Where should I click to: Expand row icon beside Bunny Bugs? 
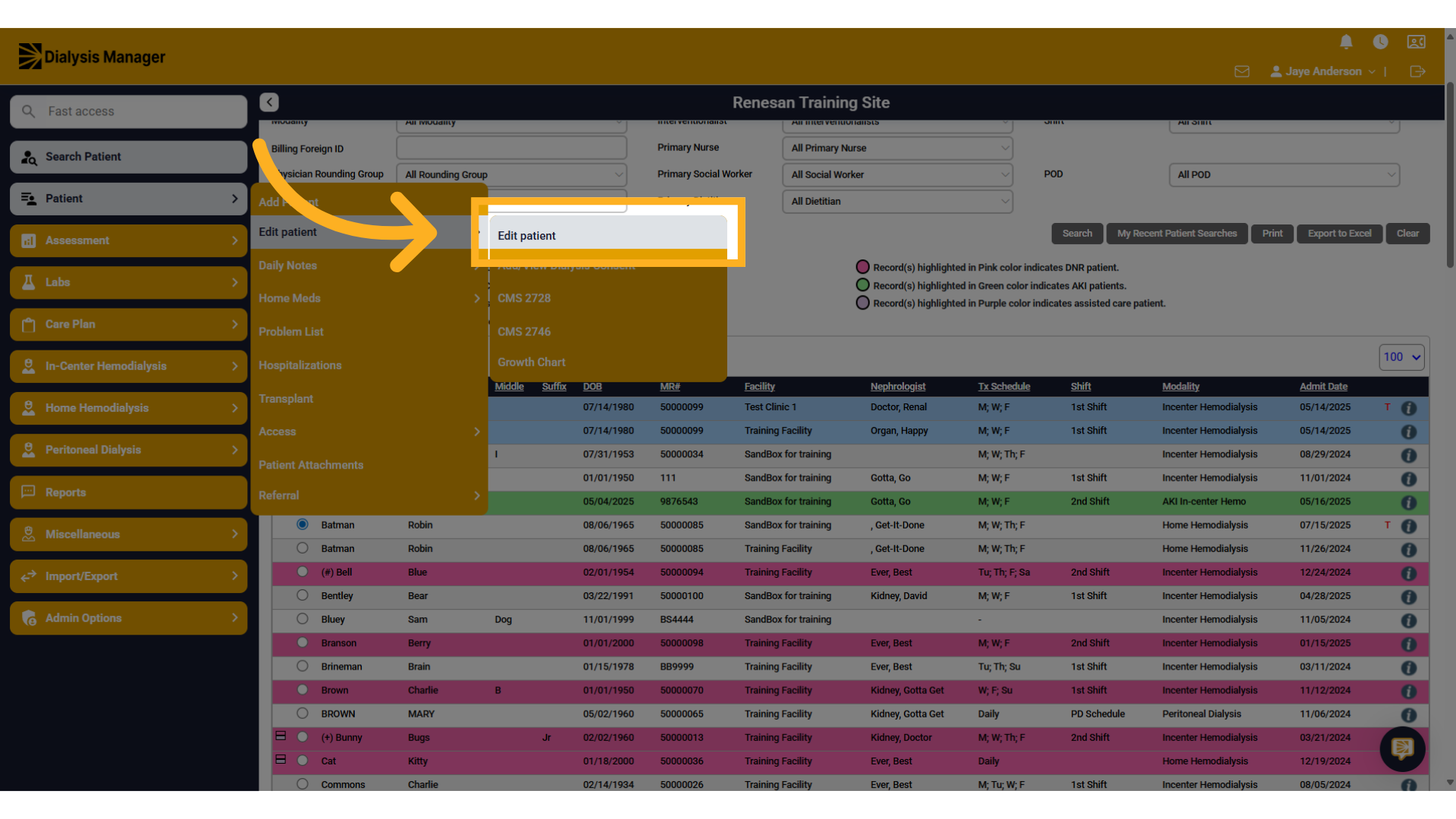point(281,736)
